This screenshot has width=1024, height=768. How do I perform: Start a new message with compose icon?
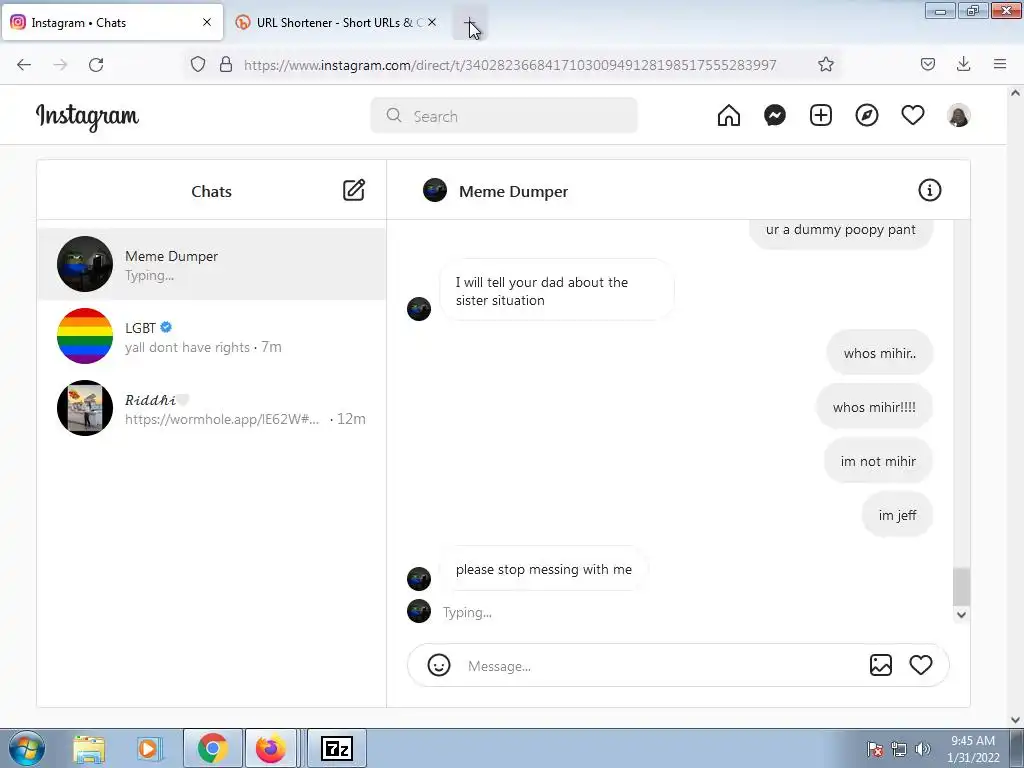tap(354, 190)
